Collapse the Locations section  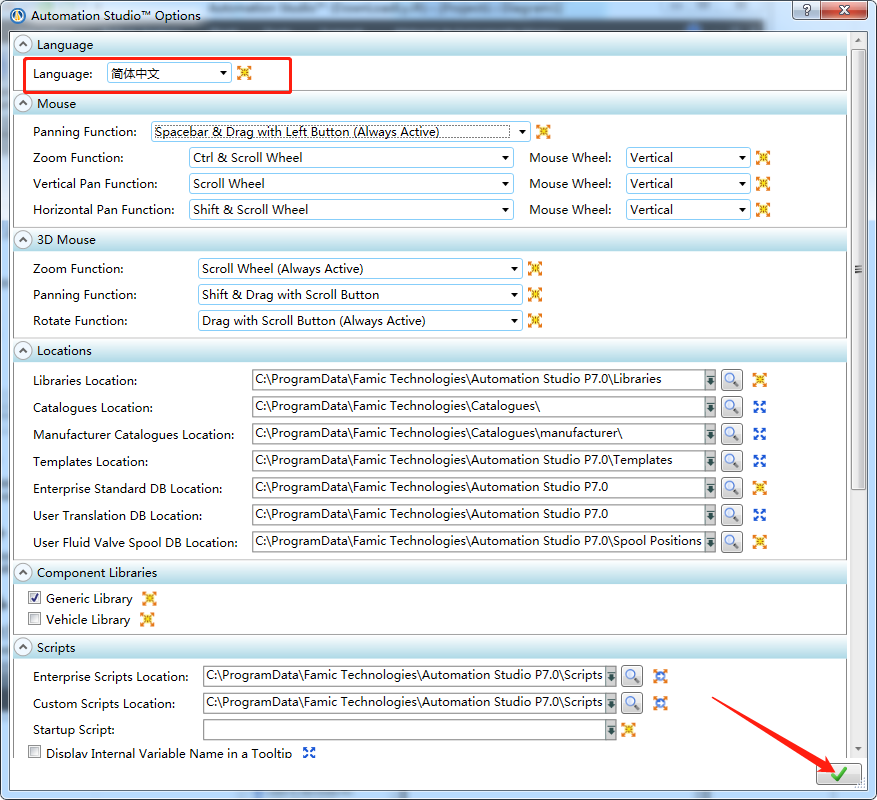23,351
